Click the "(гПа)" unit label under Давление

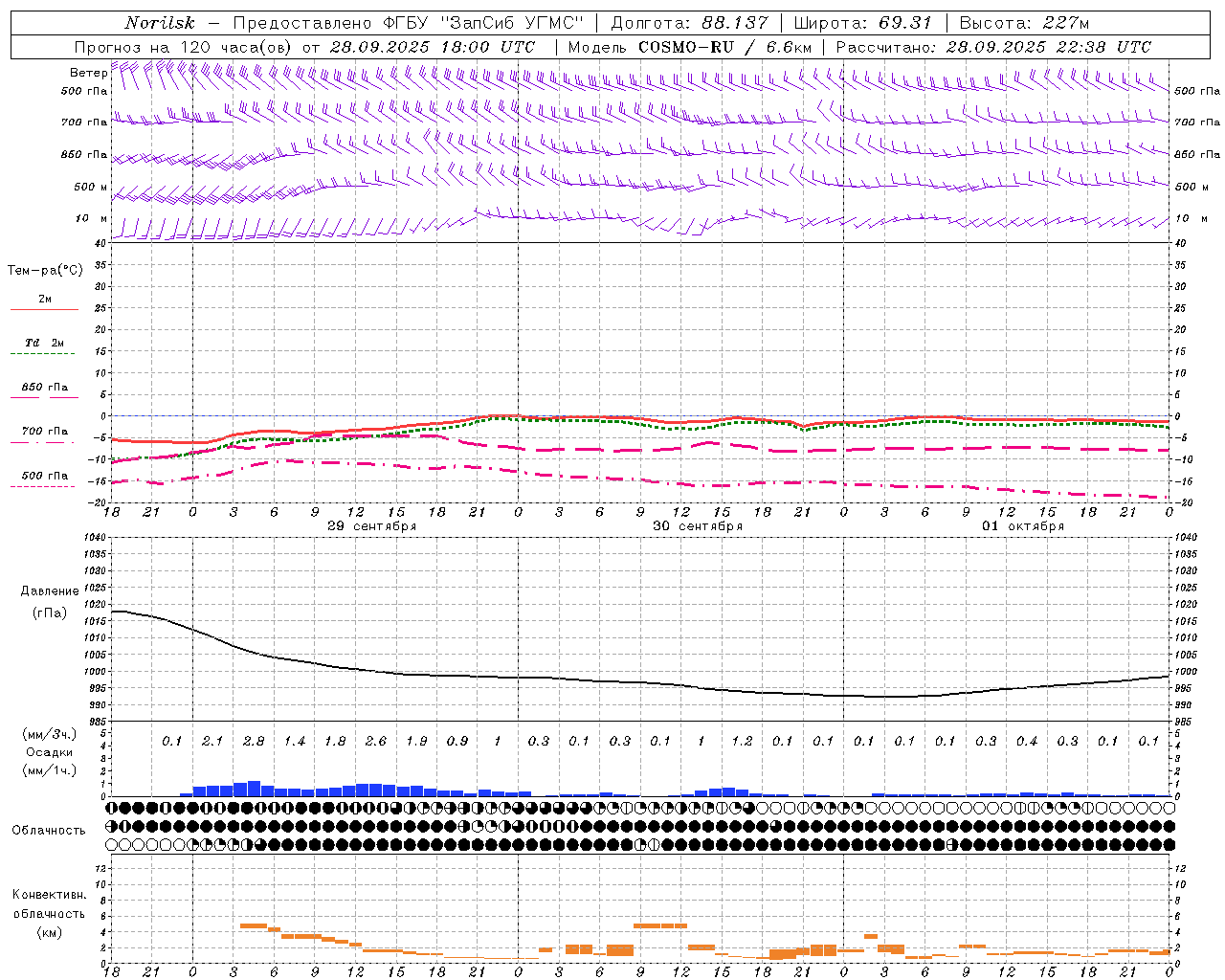coord(50,613)
